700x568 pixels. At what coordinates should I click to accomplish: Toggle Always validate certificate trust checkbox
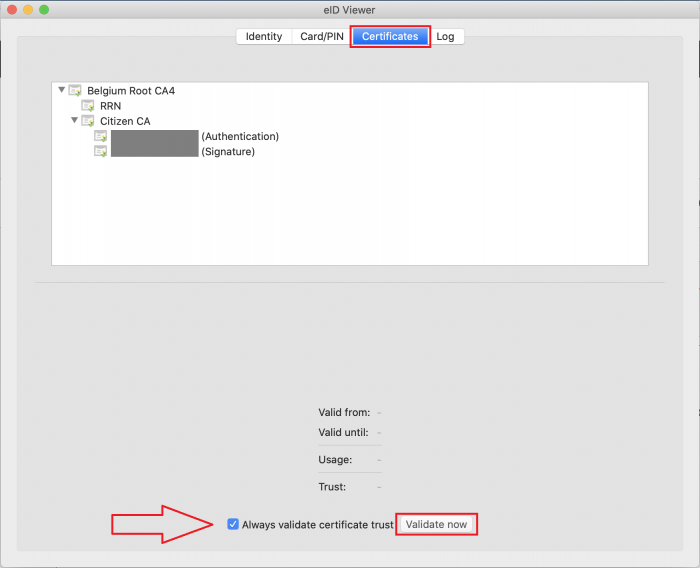click(233, 524)
